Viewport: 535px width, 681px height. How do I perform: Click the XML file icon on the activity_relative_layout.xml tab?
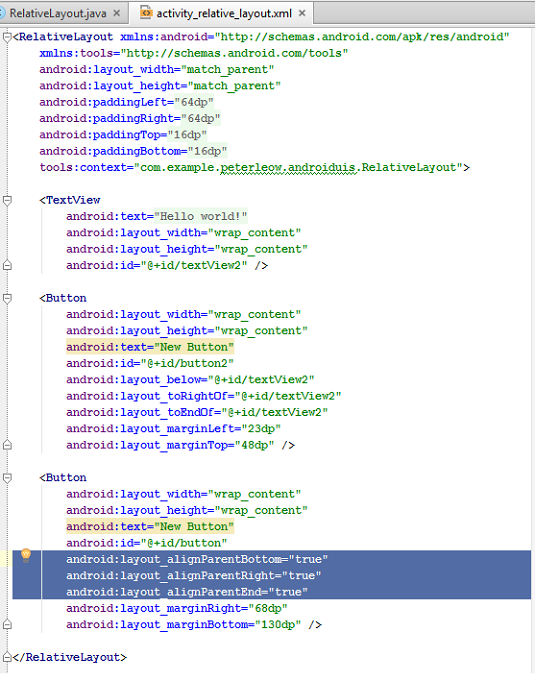tap(146, 13)
